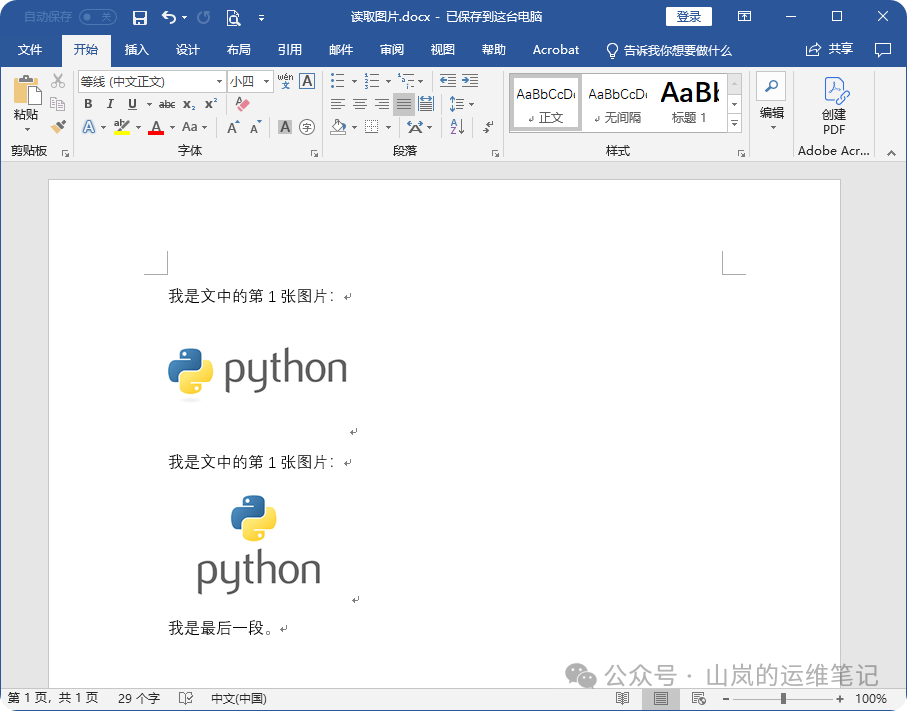
Task: Click the phonetic guide wén icon
Action: pos(285,81)
